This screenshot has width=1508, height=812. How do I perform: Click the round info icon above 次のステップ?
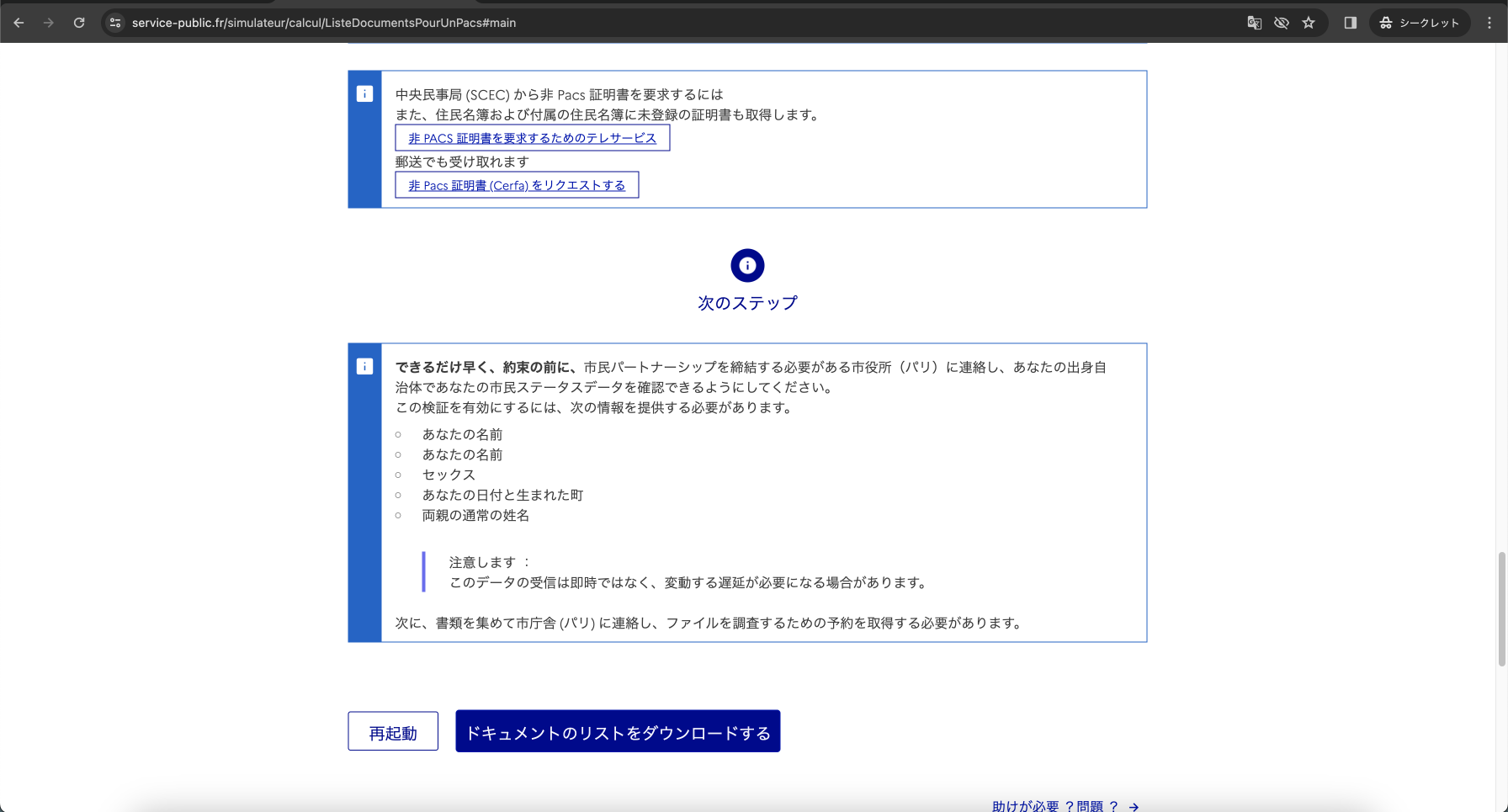[747, 265]
